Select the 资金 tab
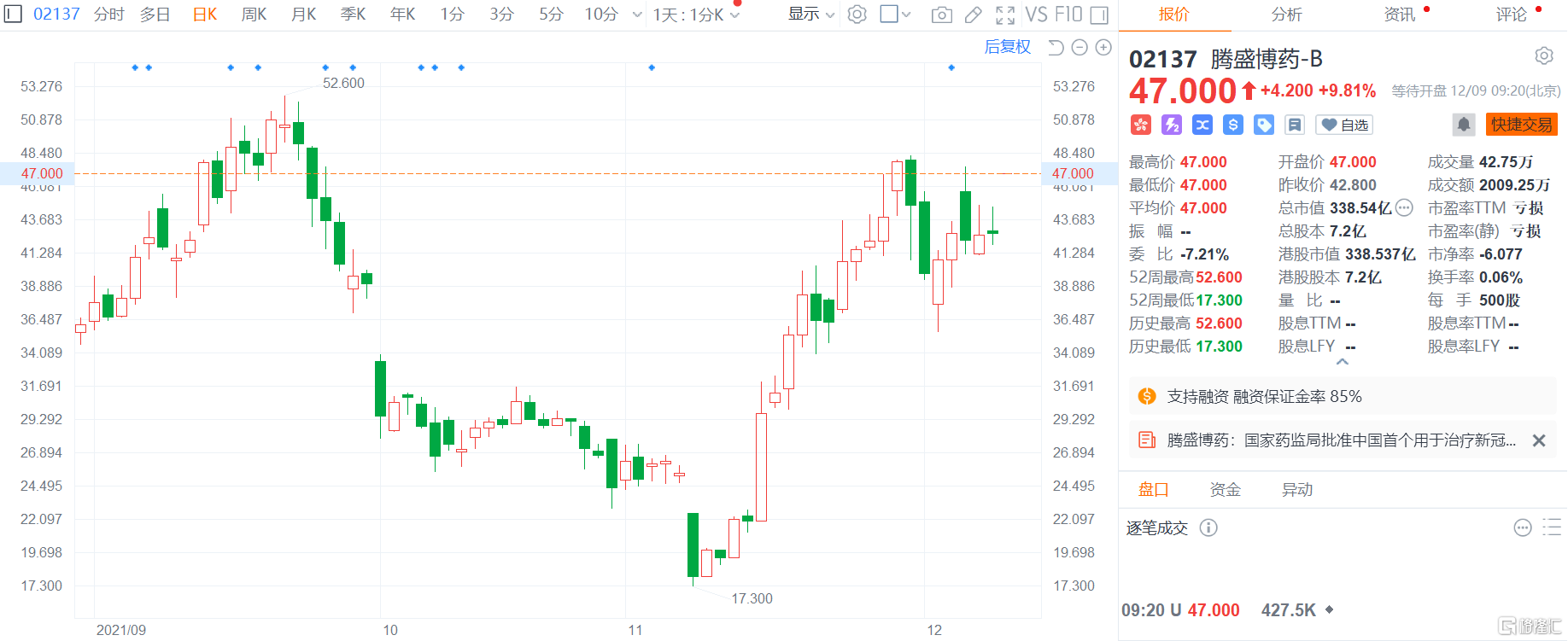Image resolution: width=1568 pixels, height=641 pixels. (1225, 490)
